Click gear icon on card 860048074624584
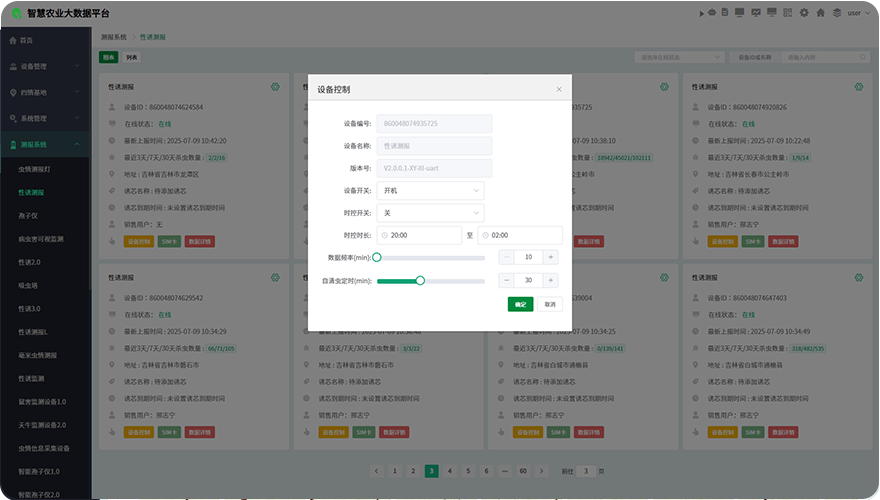This screenshot has height=500, width=880. pyautogui.click(x=275, y=86)
